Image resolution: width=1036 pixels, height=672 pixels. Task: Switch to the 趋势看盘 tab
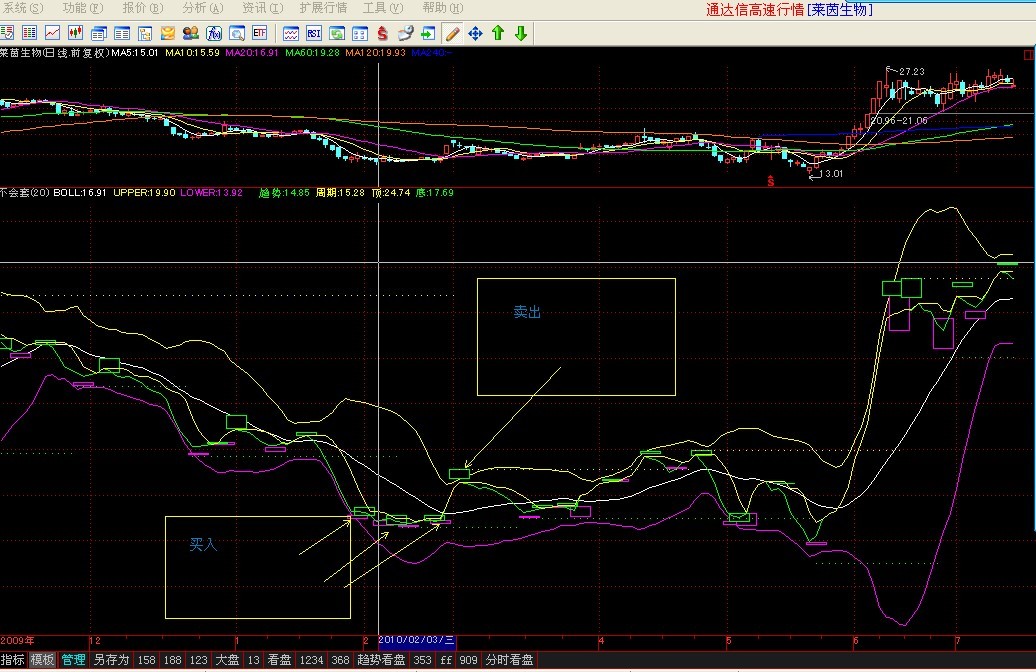pos(381,660)
